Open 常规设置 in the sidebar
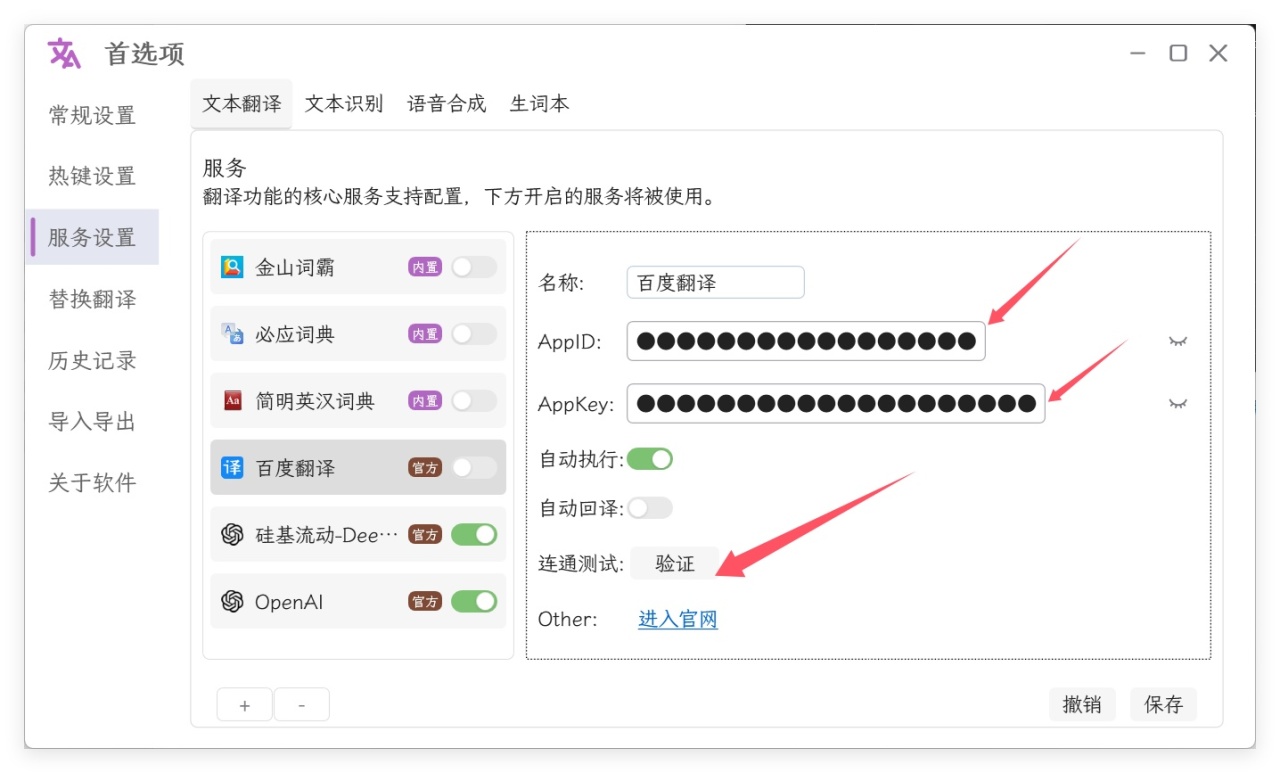The height and width of the screenshot is (773, 1280). click(x=92, y=116)
